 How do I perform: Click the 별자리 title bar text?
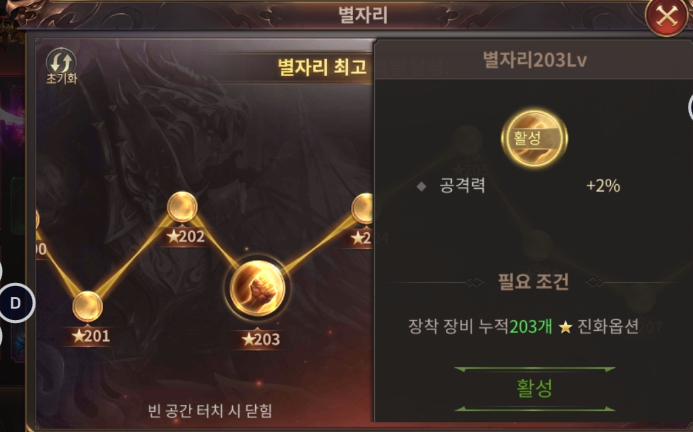pyautogui.click(x=363, y=15)
